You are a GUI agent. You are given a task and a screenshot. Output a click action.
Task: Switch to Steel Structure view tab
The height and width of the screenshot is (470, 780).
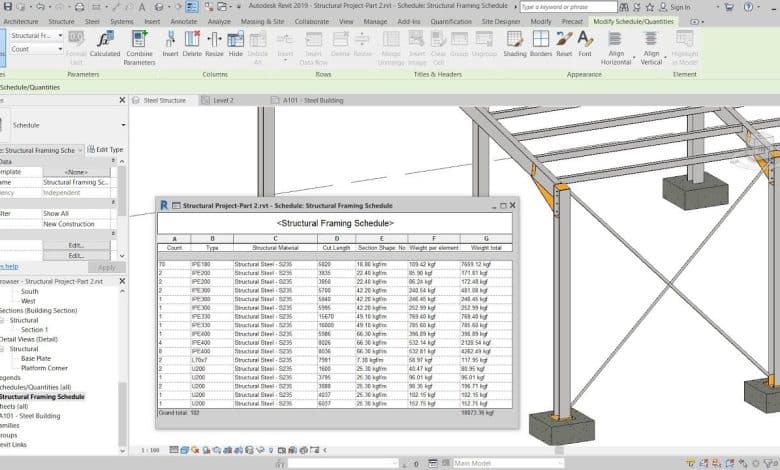click(164, 100)
